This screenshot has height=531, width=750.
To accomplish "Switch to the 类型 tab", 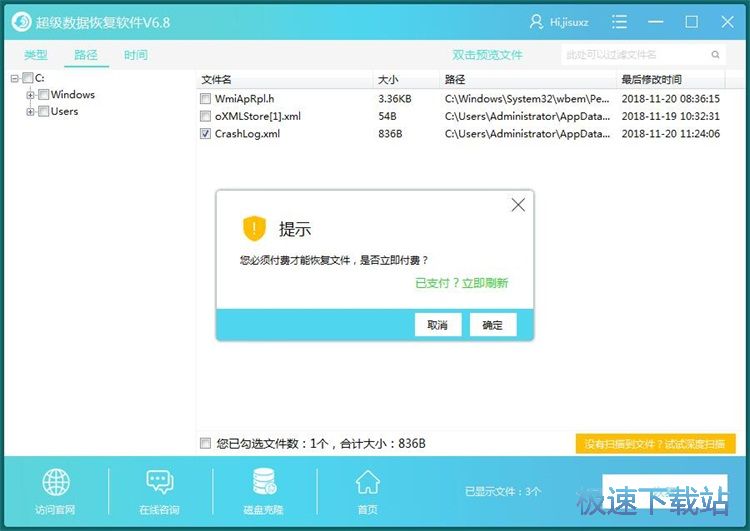I will tap(36, 55).
